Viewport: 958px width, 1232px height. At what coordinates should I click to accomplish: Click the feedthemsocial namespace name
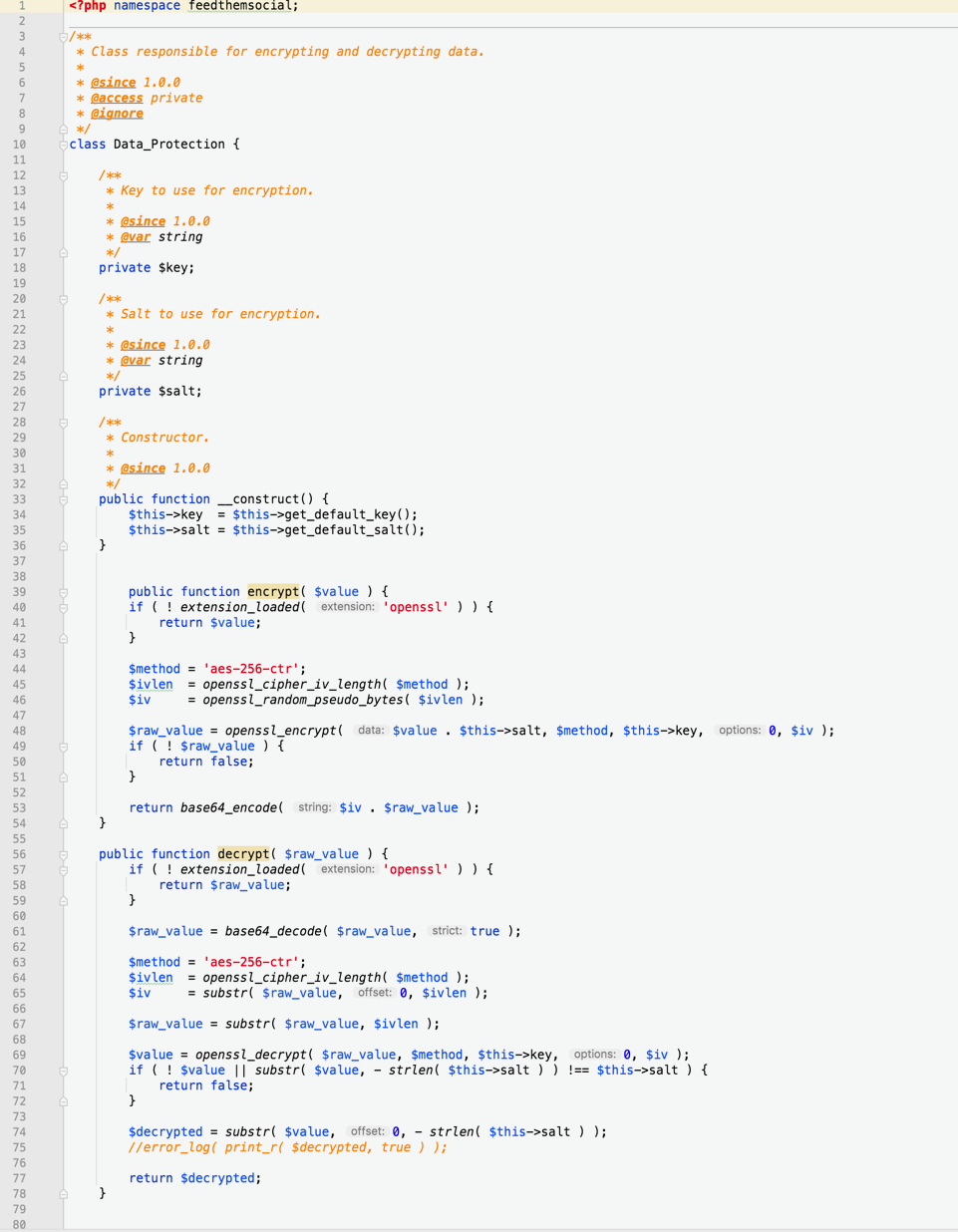pyautogui.click(x=240, y=6)
